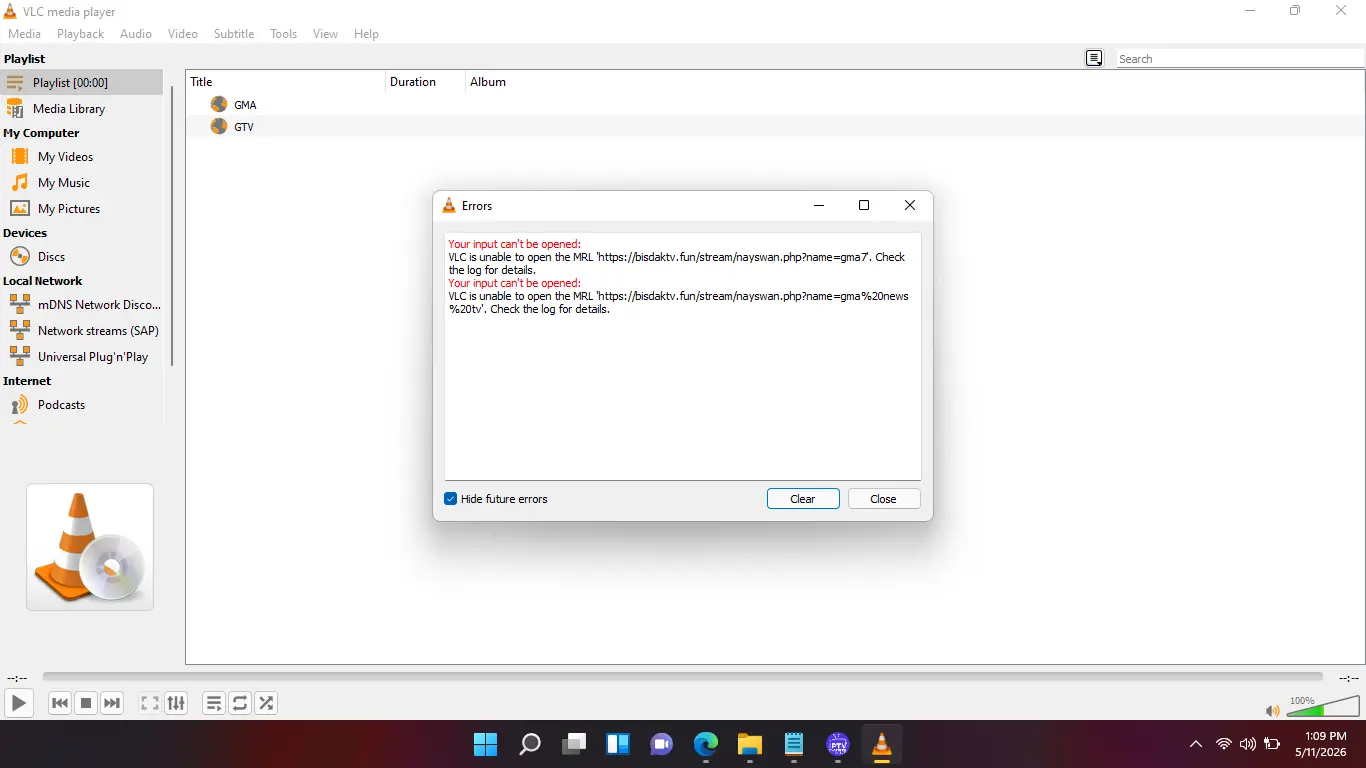Skip to next media in playlist
Viewport: 1366px width, 768px height.
point(112,703)
